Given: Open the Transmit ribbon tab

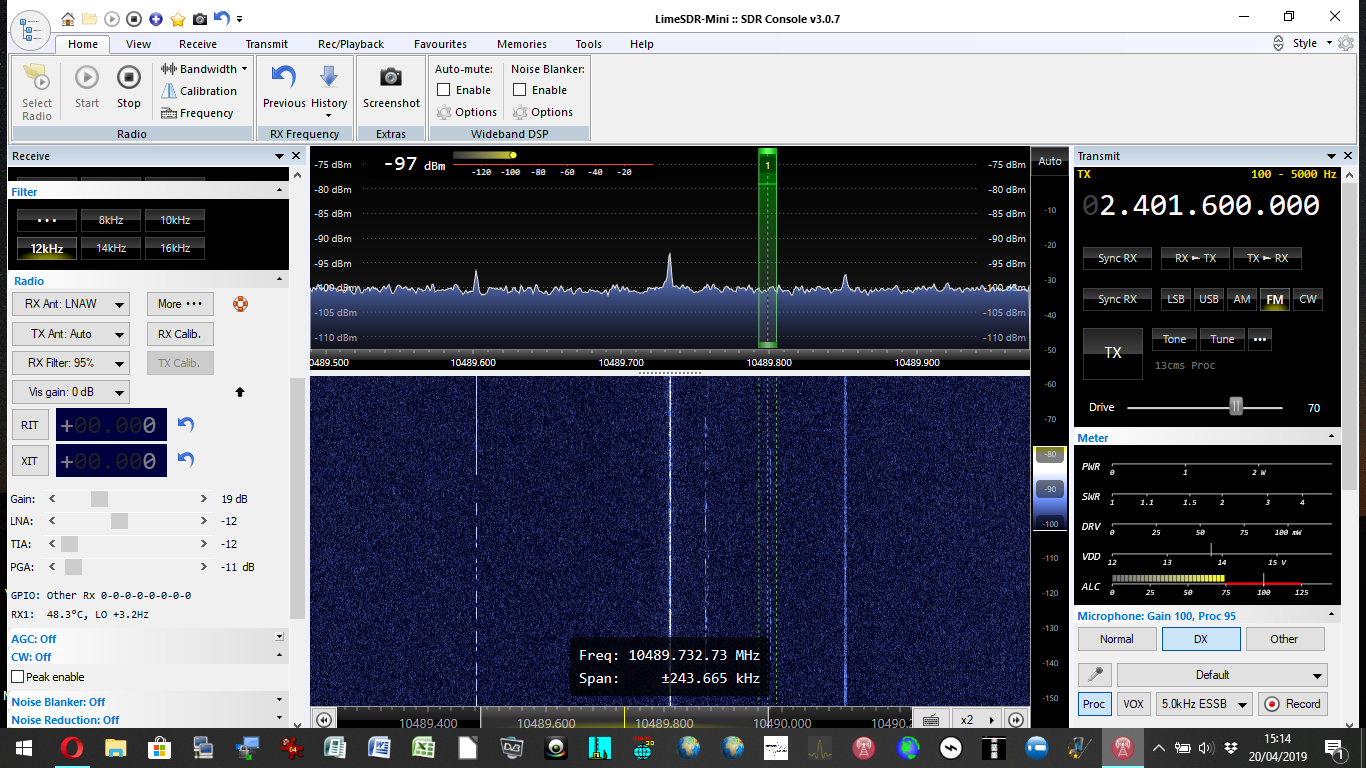Looking at the screenshot, I should (266, 44).
